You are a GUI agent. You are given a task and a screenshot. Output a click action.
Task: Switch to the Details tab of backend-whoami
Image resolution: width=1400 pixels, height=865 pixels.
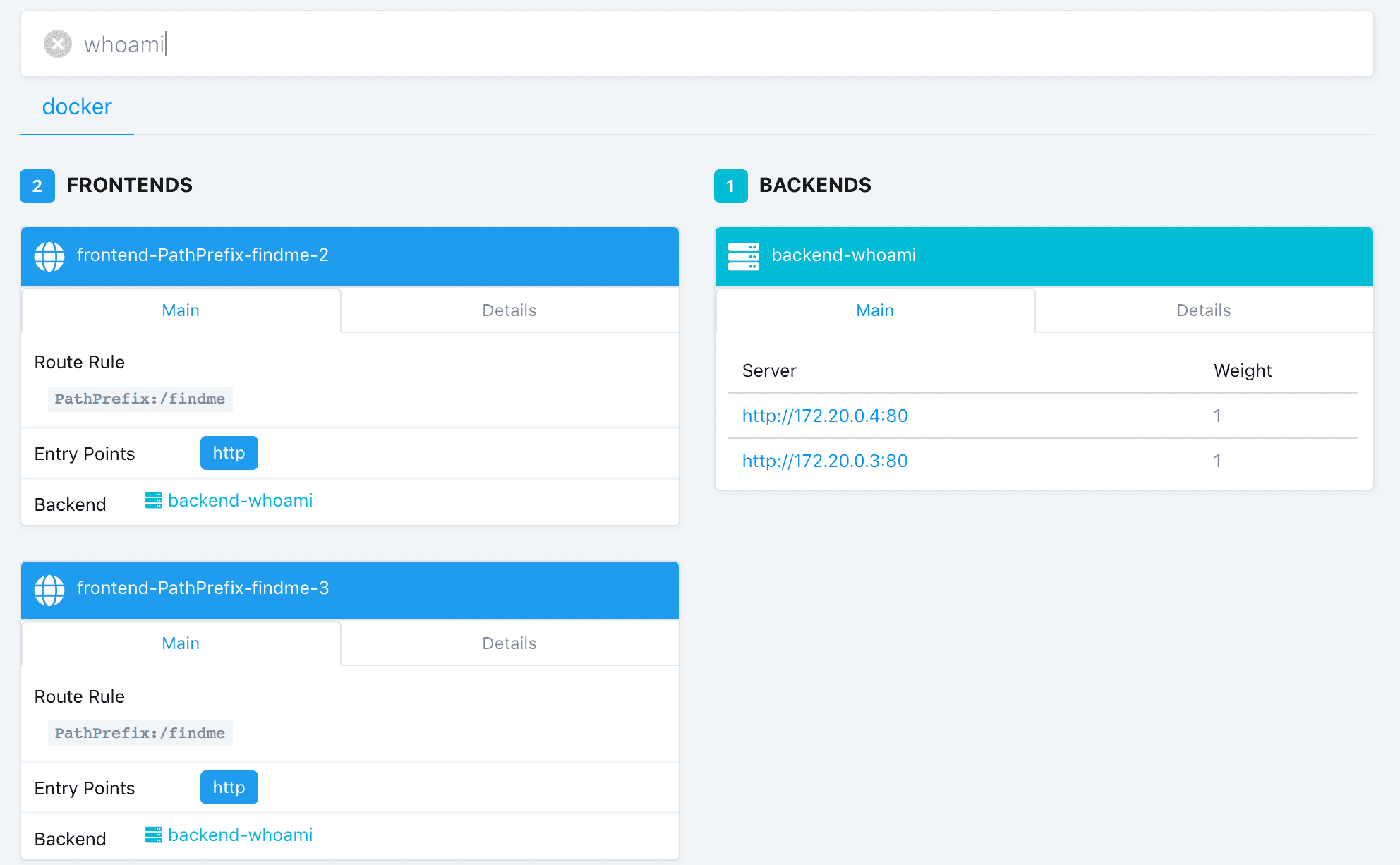[x=1202, y=310]
